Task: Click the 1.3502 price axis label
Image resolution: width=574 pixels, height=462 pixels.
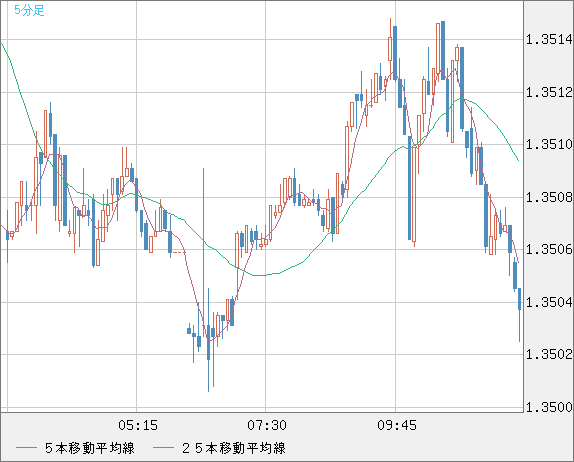Action: 549,354
